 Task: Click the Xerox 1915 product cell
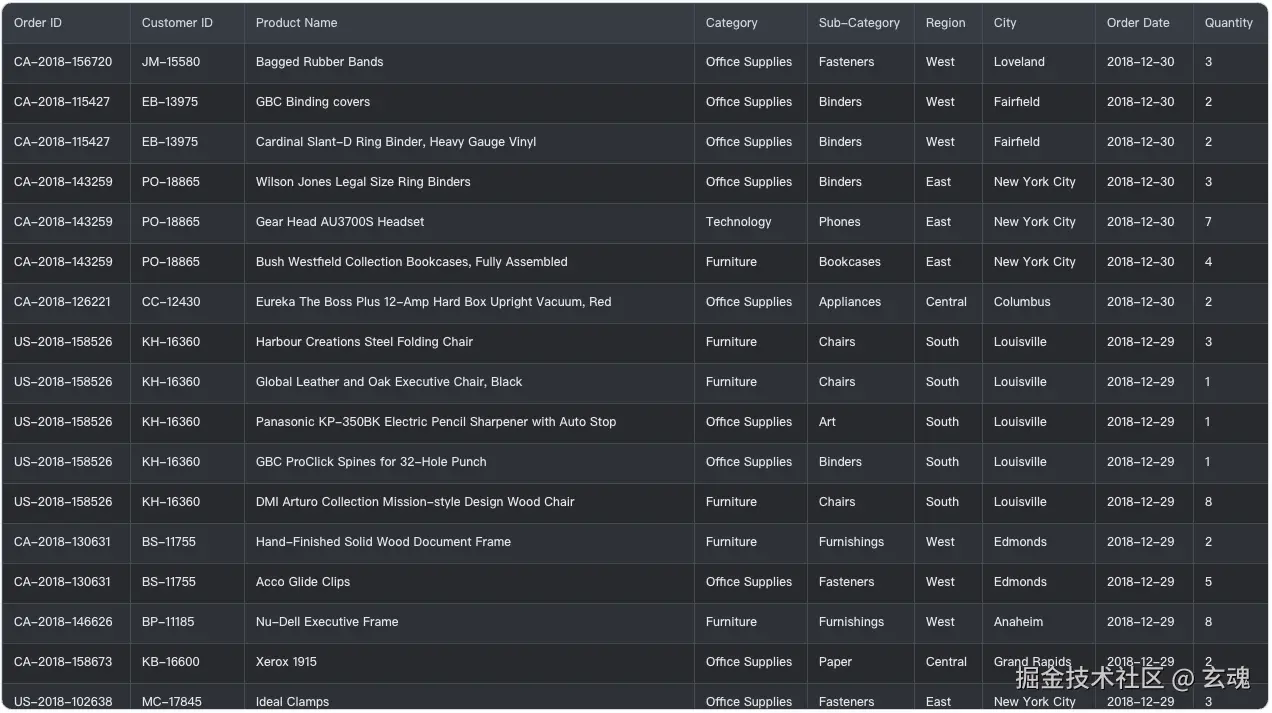click(286, 662)
